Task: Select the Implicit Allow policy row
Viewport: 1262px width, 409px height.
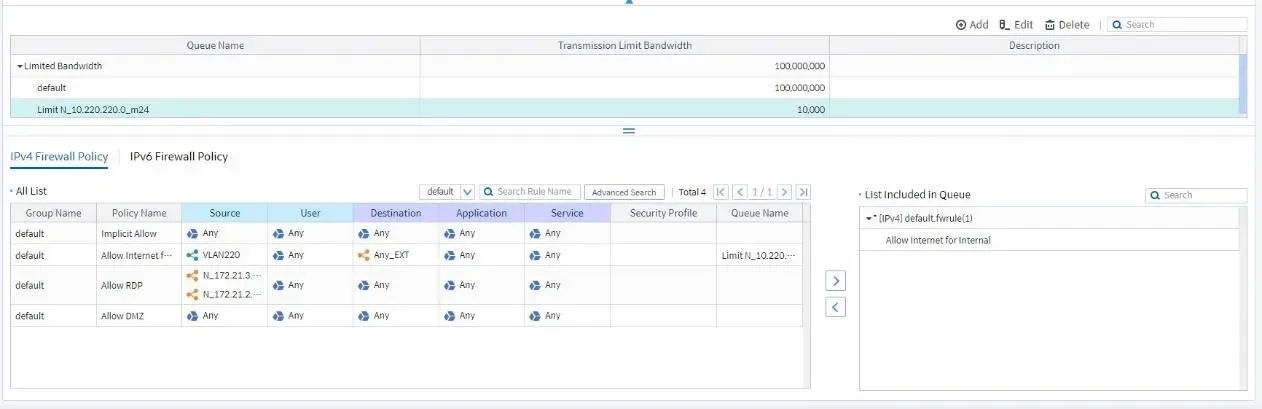Action: click(x=406, y=233)
